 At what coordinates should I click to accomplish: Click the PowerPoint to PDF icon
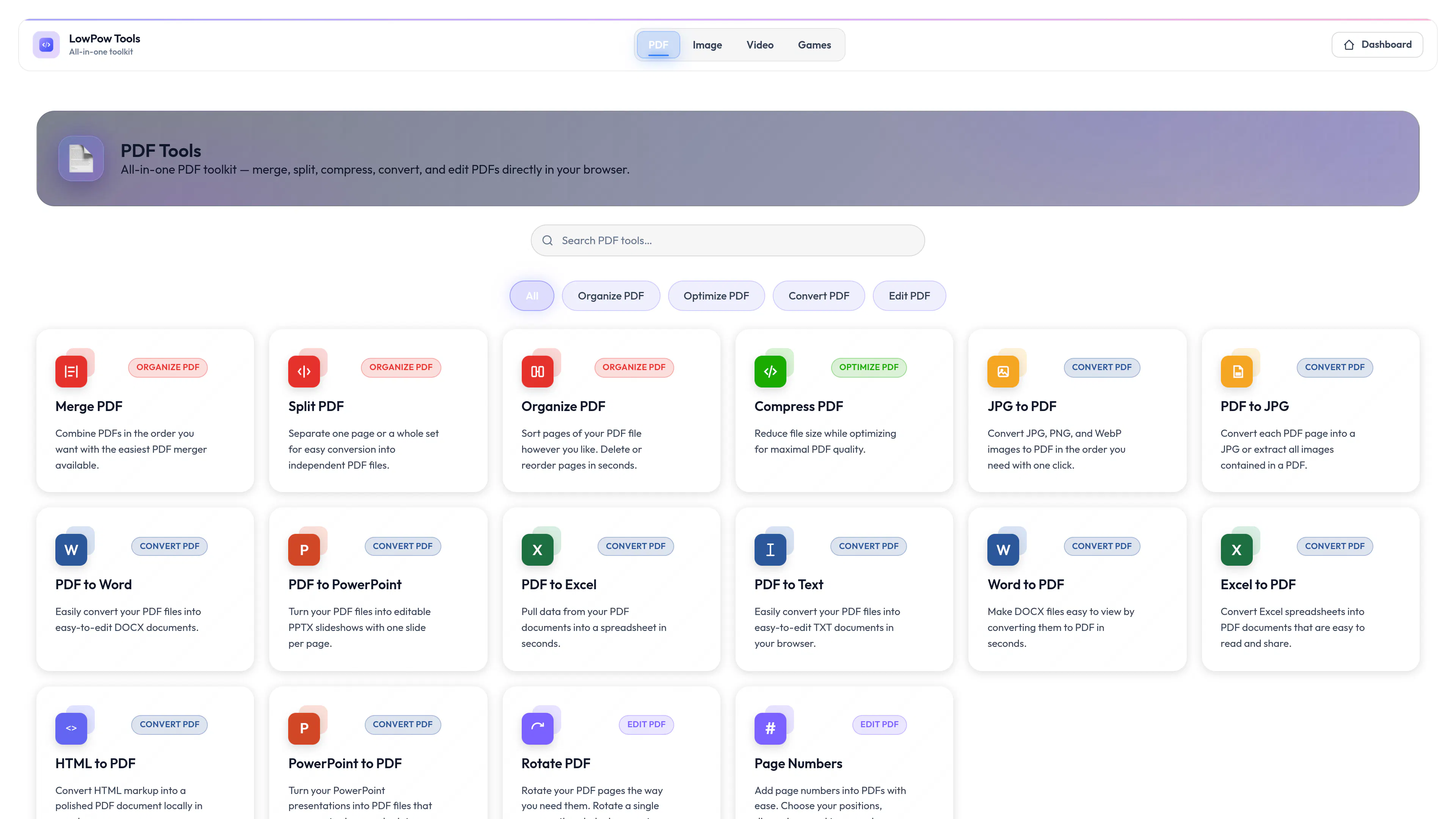pyautogui.click(x=304, y=728)
